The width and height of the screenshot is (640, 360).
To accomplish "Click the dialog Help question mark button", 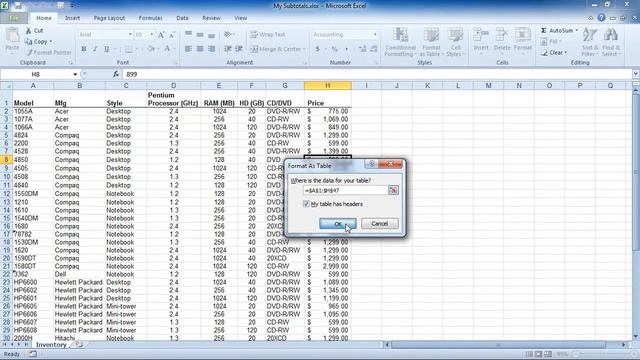I will (371, 164).
